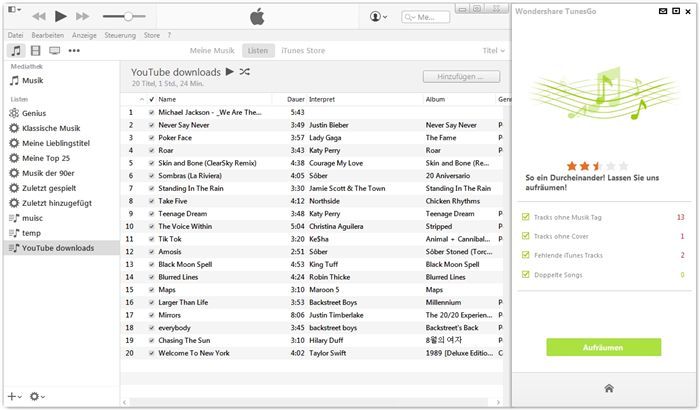Click the TunesGo star rating
This screenshot has height=410, width=700.
[x=597, y=166]
